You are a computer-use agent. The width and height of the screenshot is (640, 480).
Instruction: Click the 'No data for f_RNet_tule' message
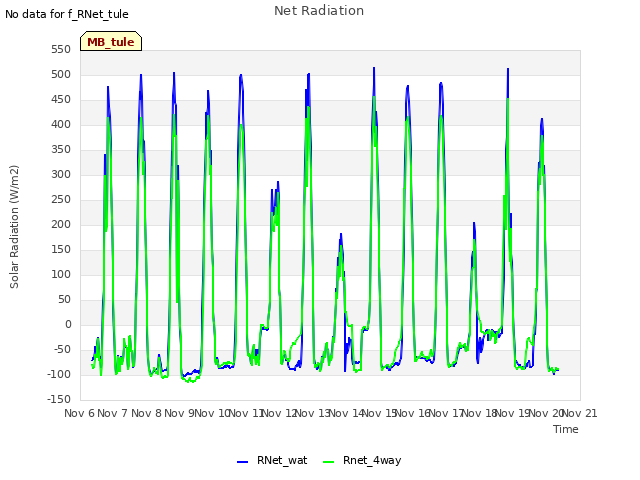pos(67,14)
